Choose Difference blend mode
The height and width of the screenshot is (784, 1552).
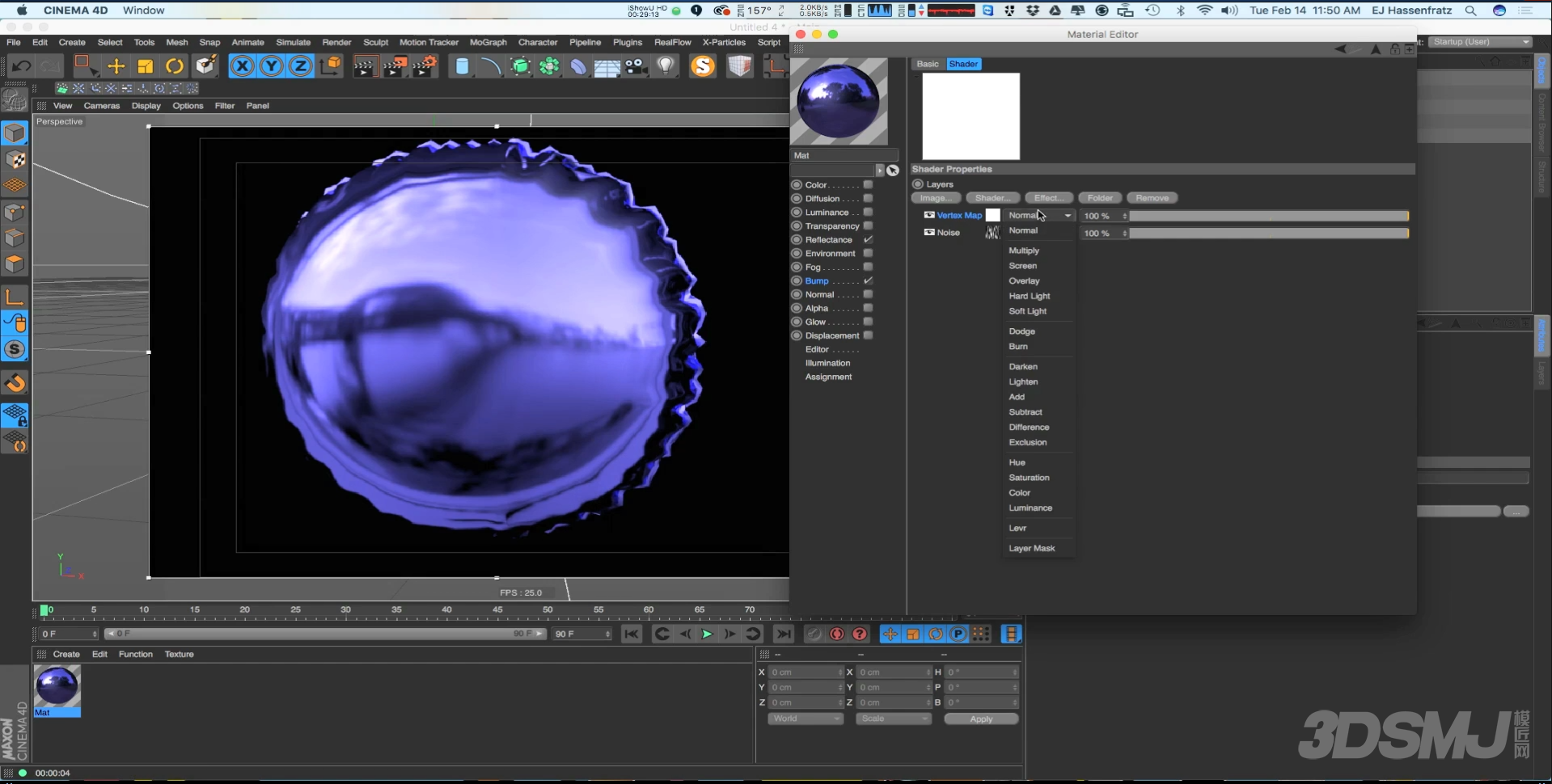tap(1029, 428)
